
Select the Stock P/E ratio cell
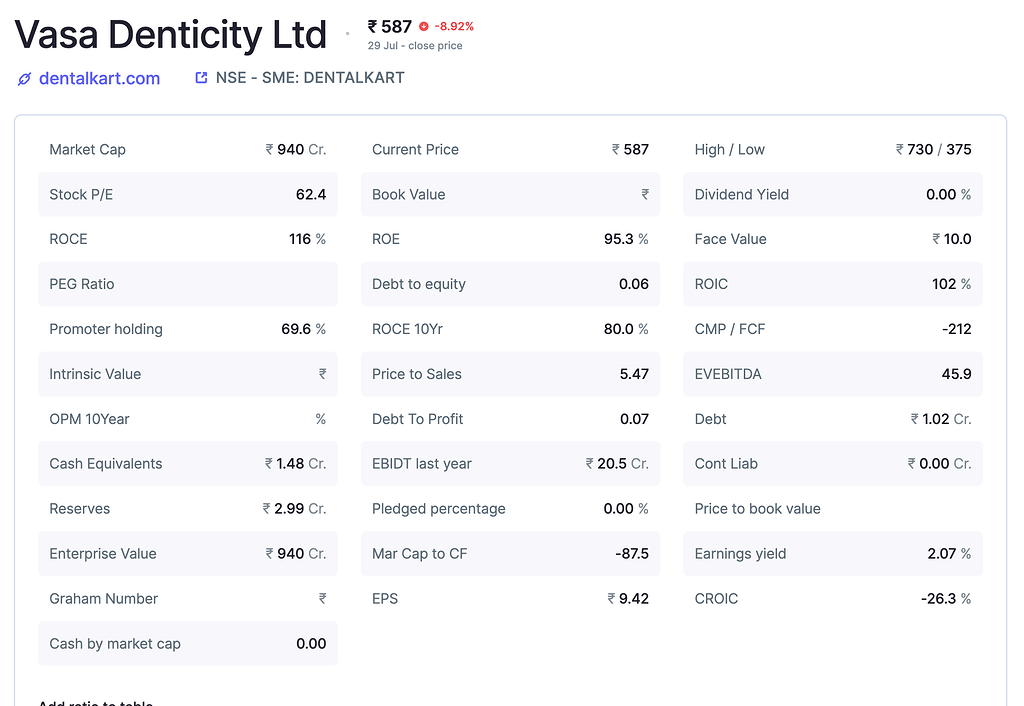coord(188,194)
